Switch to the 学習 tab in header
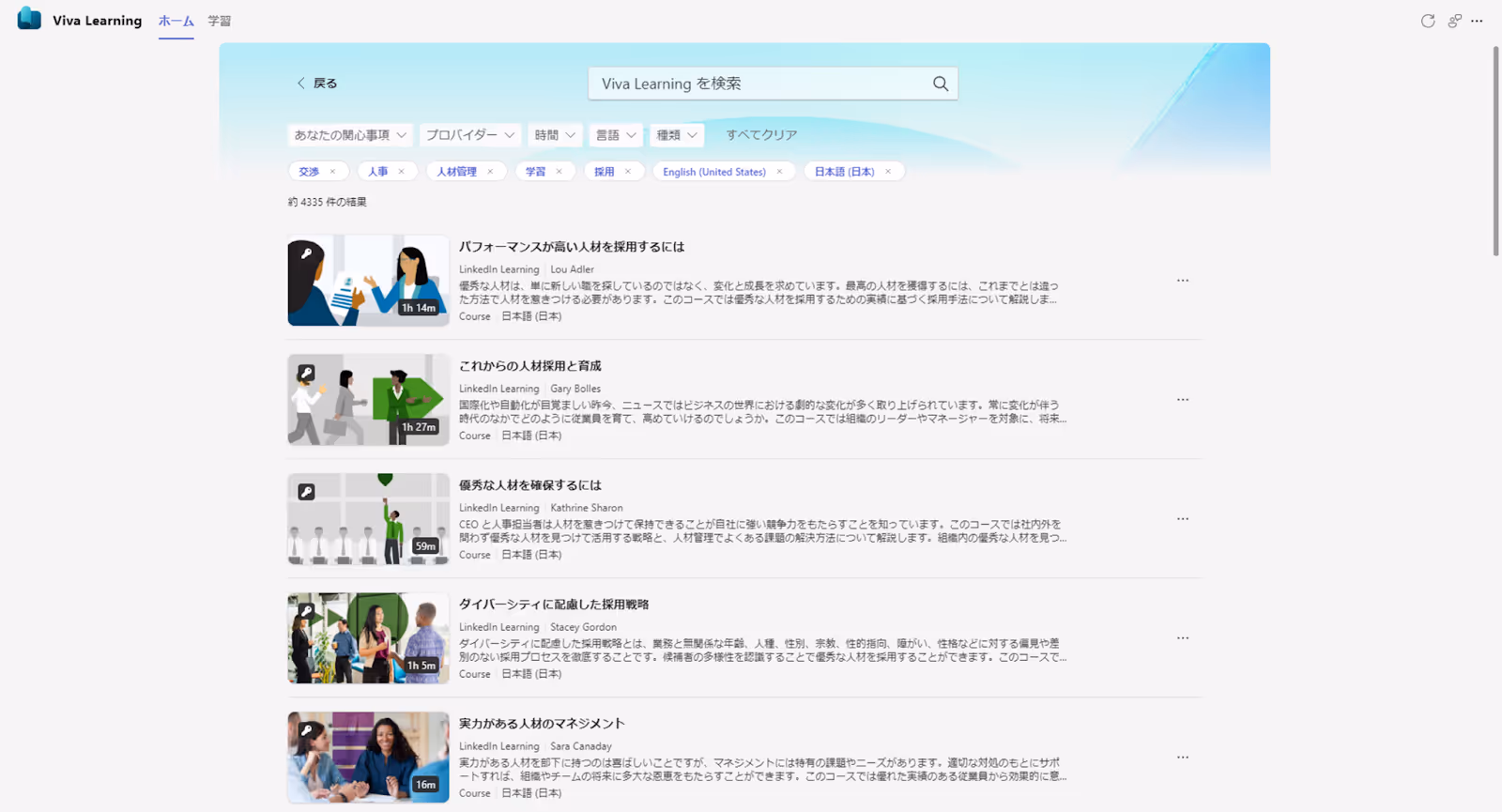Viewport: 1502px width, 812px height. coord(220,21)
